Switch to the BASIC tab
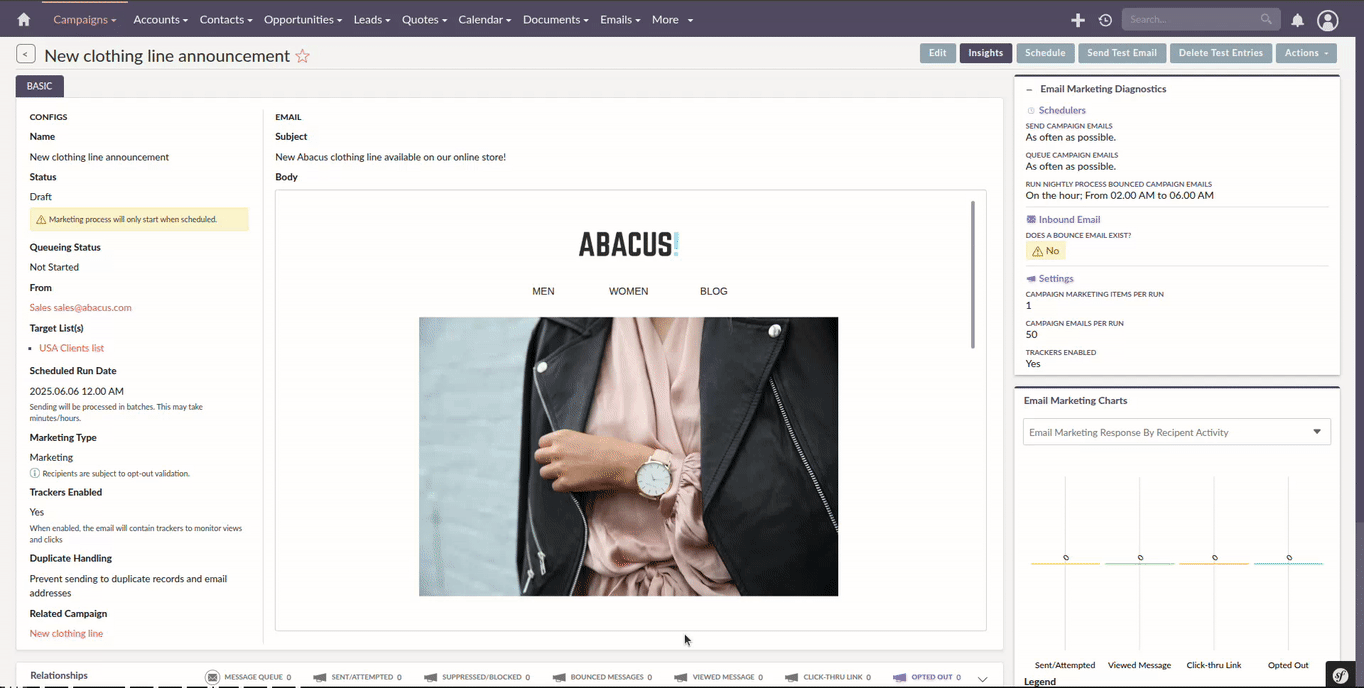 (39, 86)
